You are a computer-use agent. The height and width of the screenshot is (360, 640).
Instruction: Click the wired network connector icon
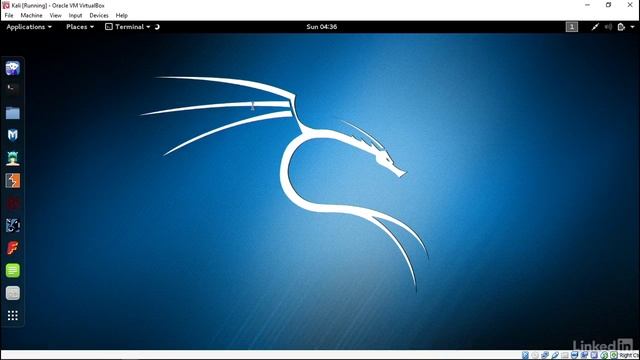point(595,27)
